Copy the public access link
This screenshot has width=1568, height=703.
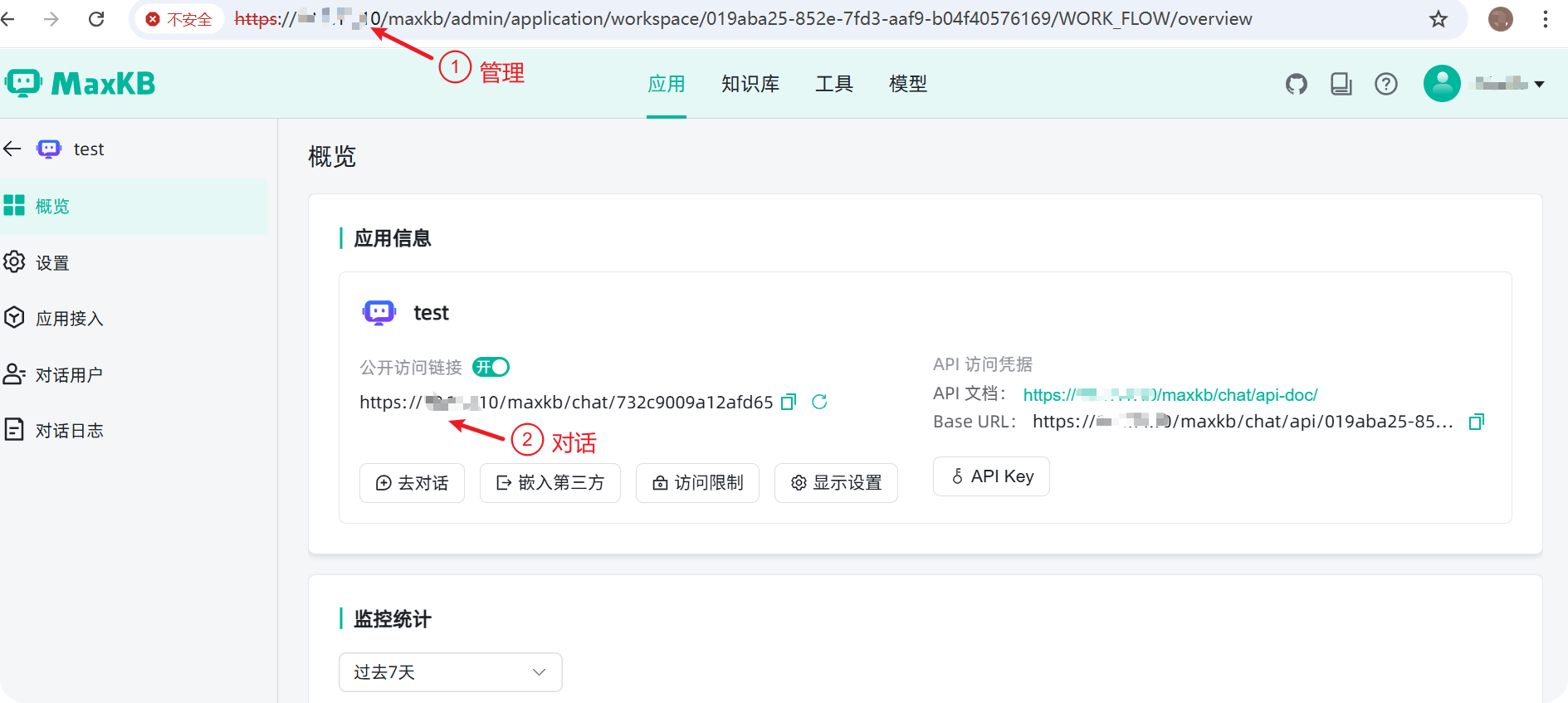click(789, 403)
